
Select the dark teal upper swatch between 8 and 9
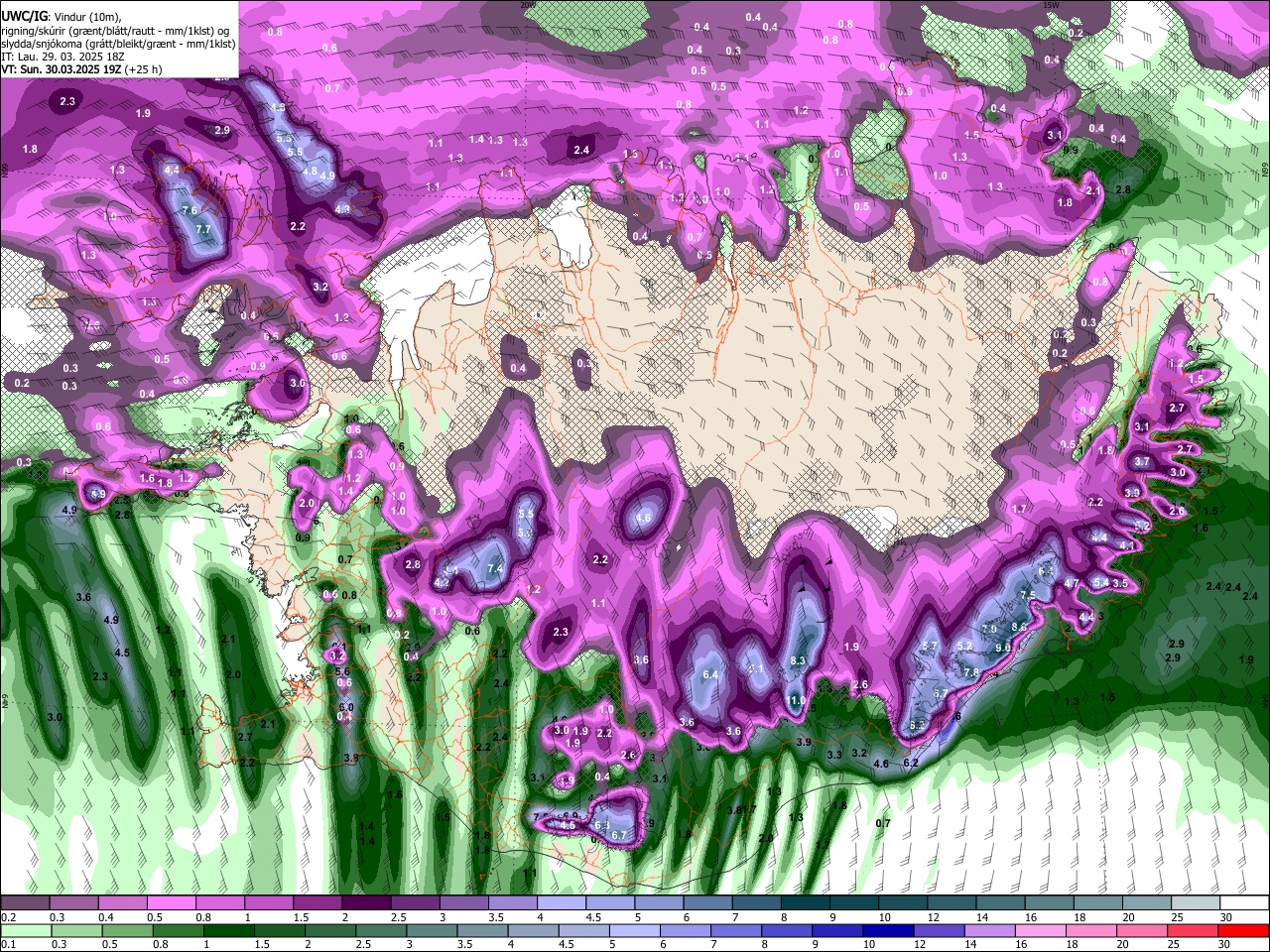(x=804, y=903)
